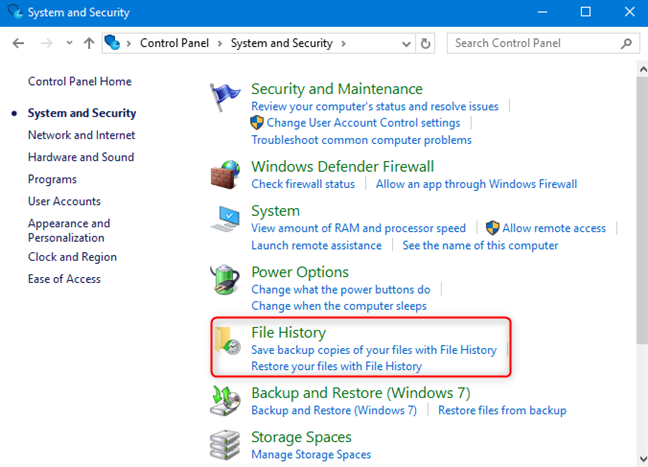Image resolution: width=648 pixels, height=467 pixels.
Task: Go back with the Back arrow
Action: click(x=18, y=43)
